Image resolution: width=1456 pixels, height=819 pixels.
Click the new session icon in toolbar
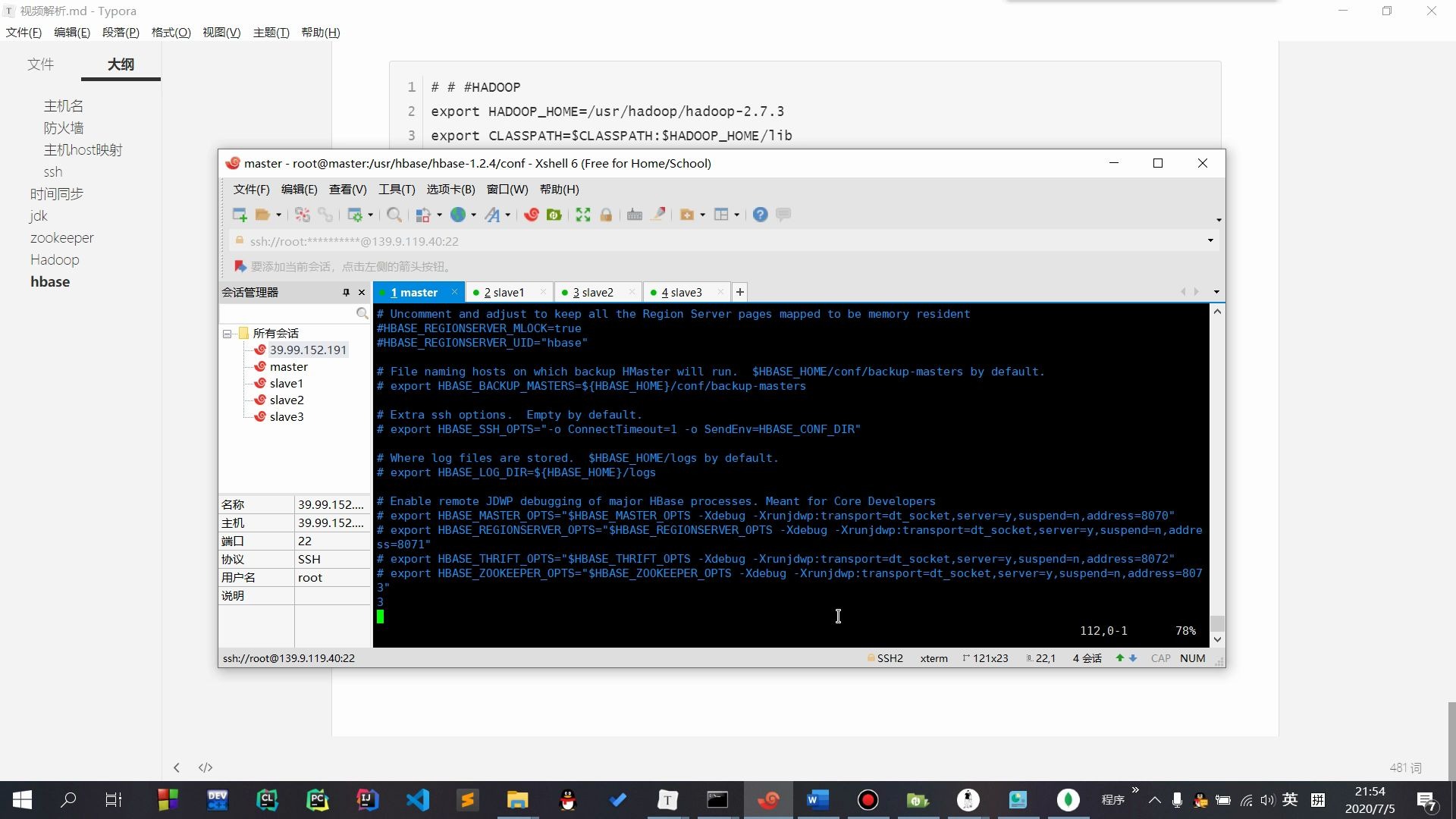tap(237, 214)
